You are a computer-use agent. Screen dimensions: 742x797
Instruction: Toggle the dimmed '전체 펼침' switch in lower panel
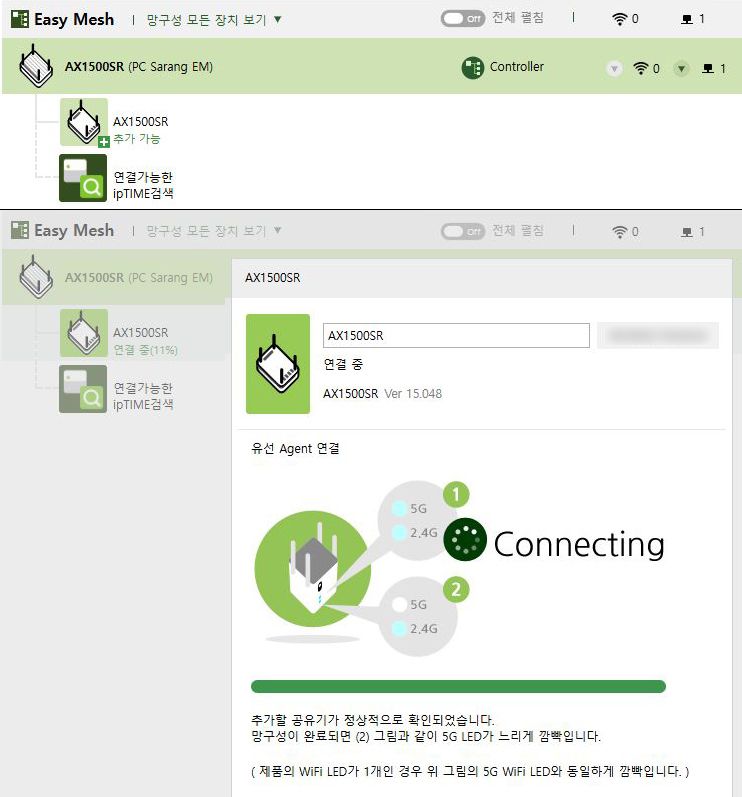pos(462,231)
